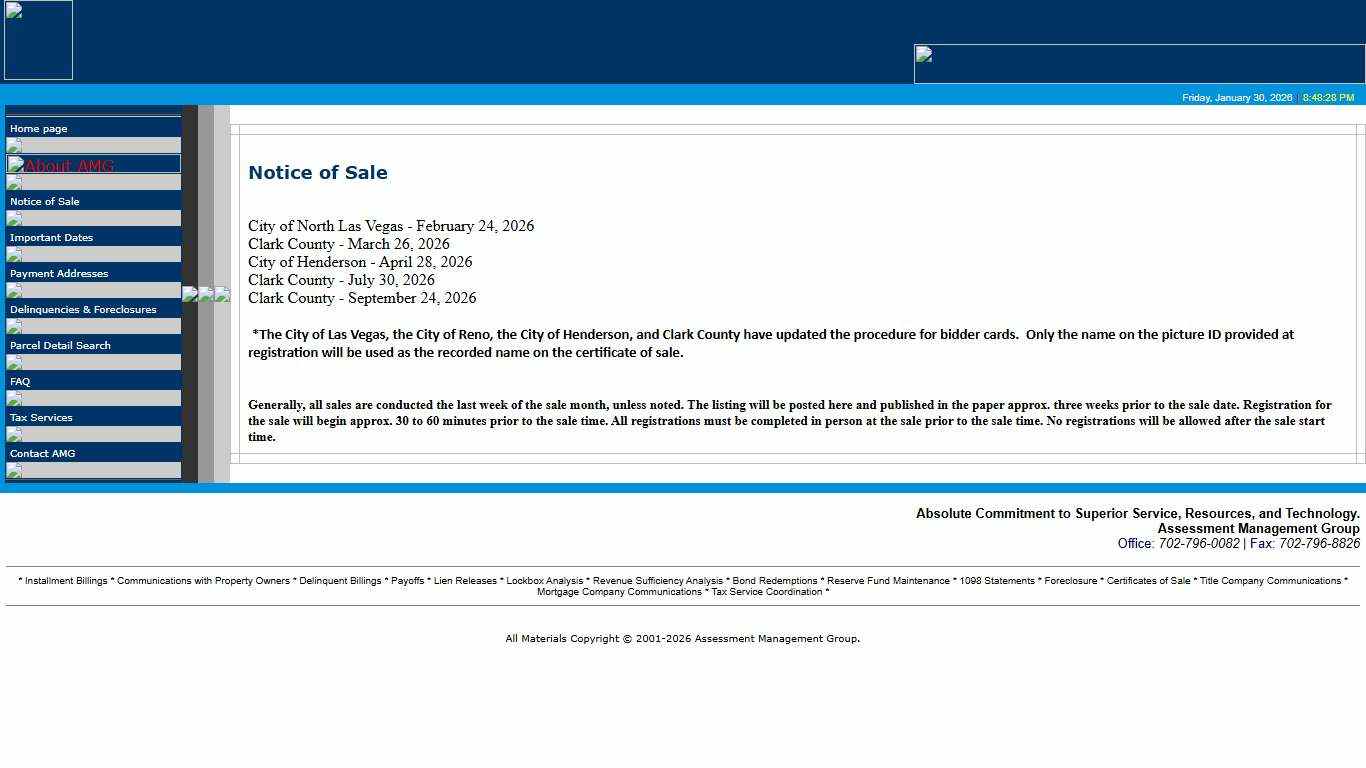This screenshot has height=768, width=1366.
Task: Click the Notice of Sale page heading
Action: 318,172
